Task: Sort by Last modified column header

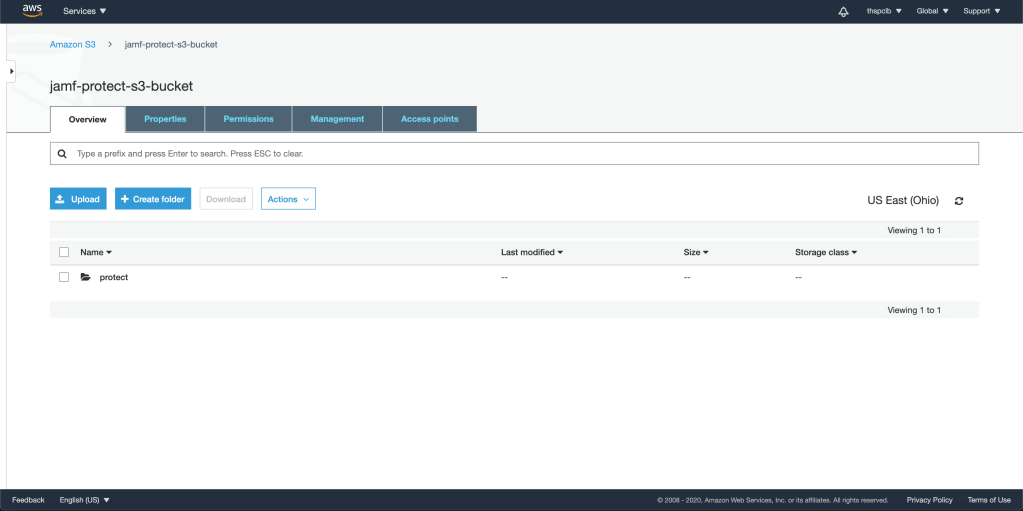Action: click(532, 252)
